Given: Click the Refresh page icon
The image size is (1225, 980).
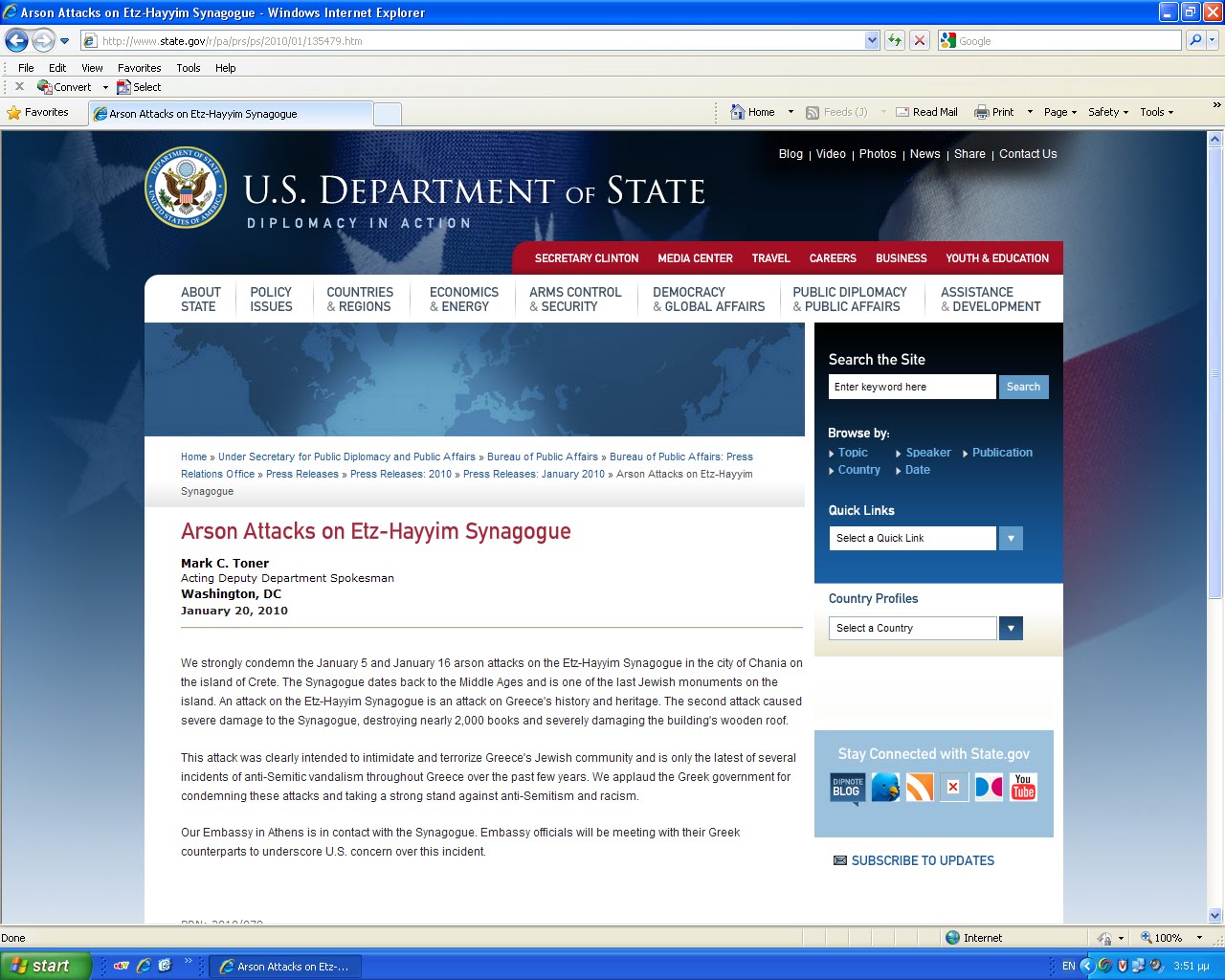Looking at the screenshot, I should (895, 40).
